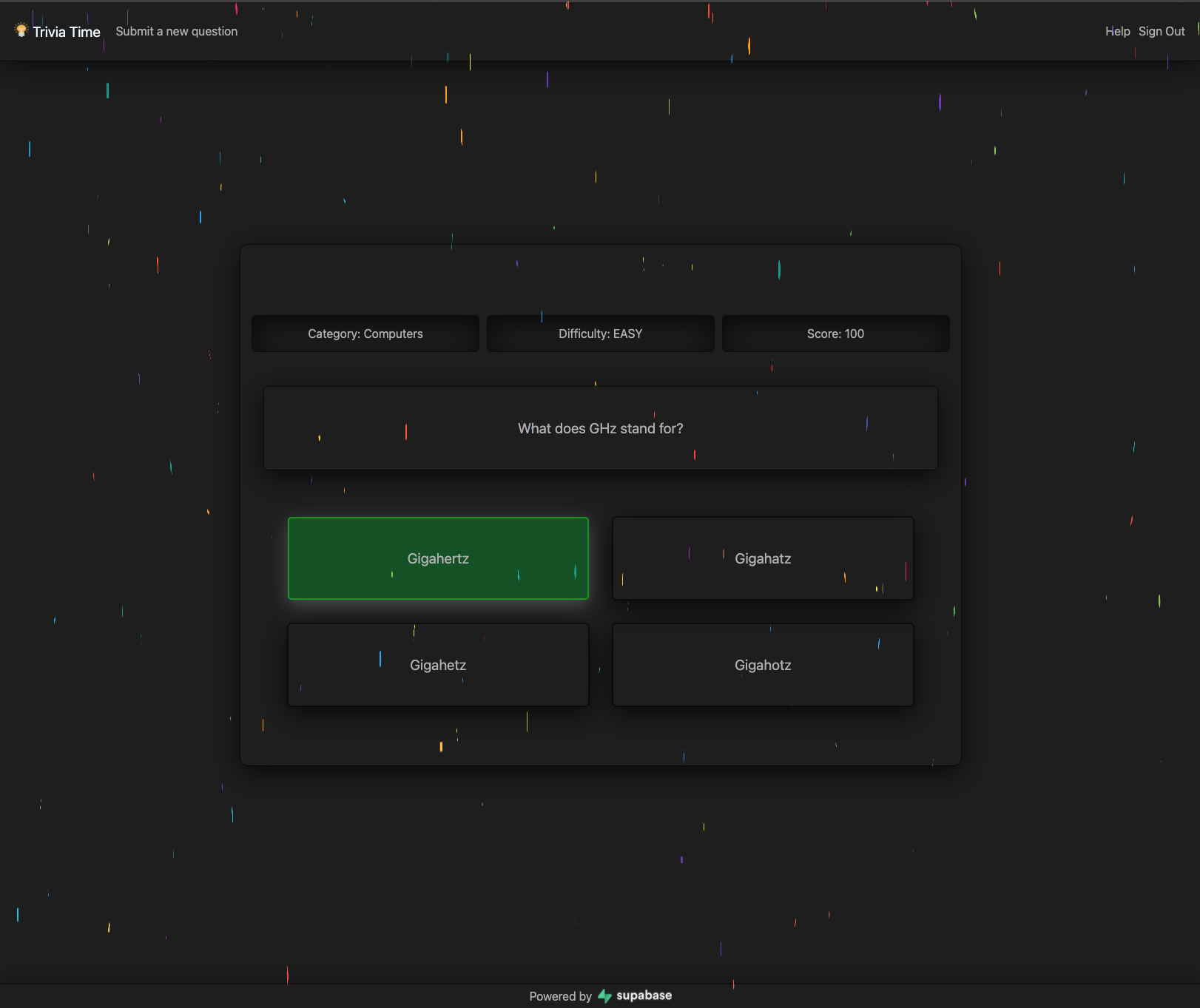Click the Score: 100 label
The width and height of the screenshot is (1200, 1008).
tap(835, 334)
